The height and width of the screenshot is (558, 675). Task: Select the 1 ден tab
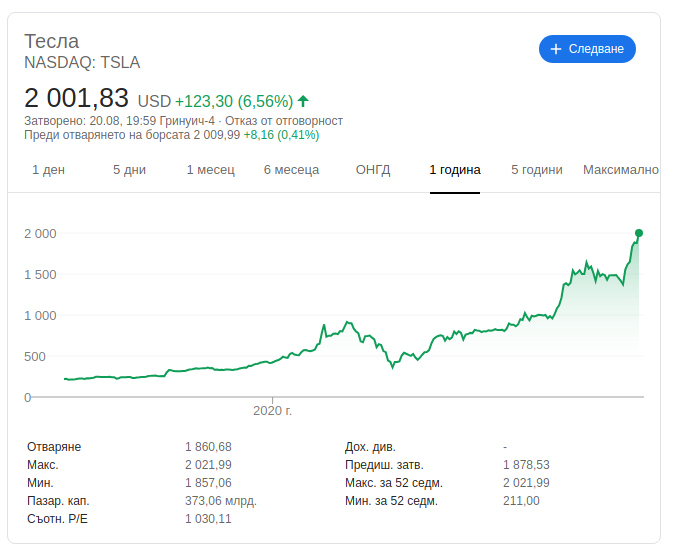[49, 170]
